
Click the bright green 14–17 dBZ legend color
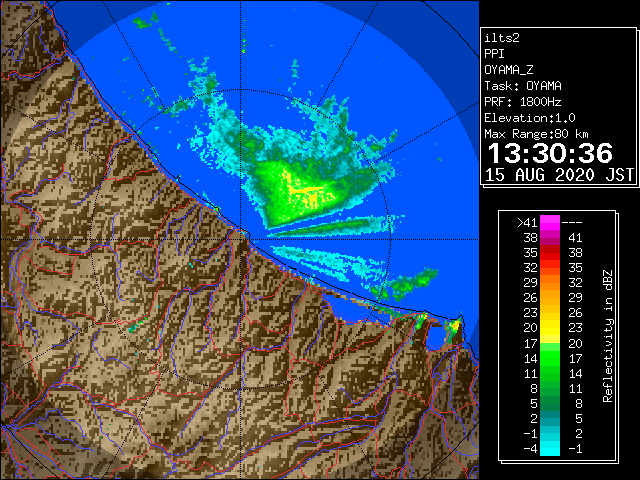click(550, 358)
